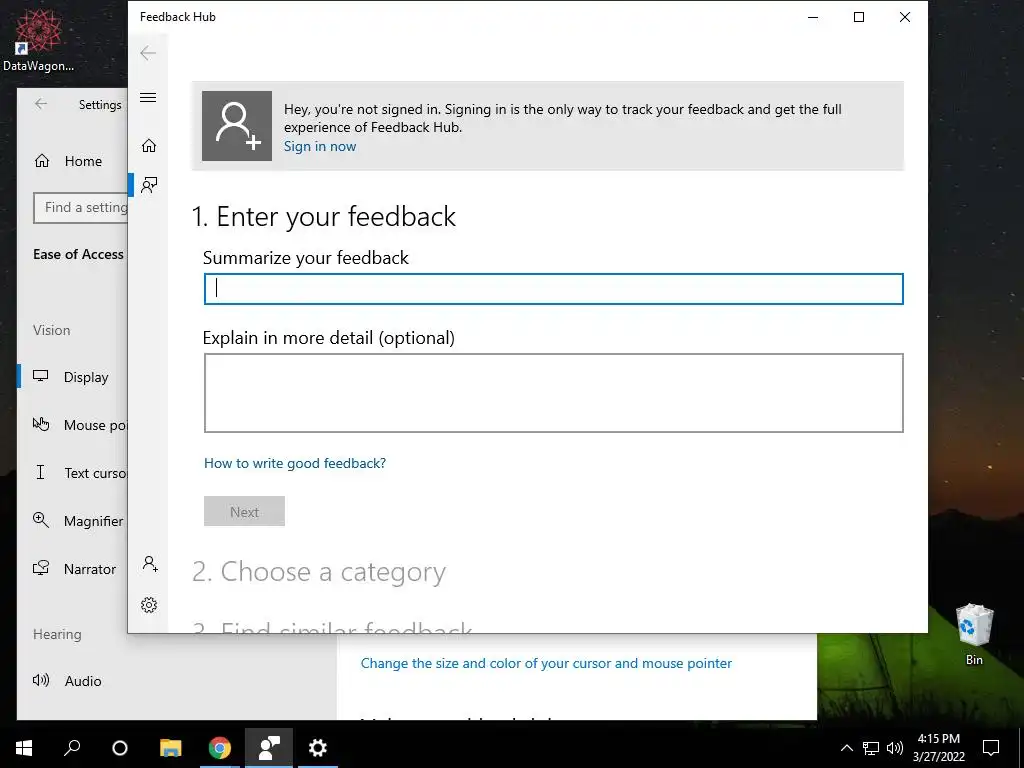This screenshot has width=1024, height=768.
Task: Minimize the Feedback Hub window
Action: (x=813, y=17)
